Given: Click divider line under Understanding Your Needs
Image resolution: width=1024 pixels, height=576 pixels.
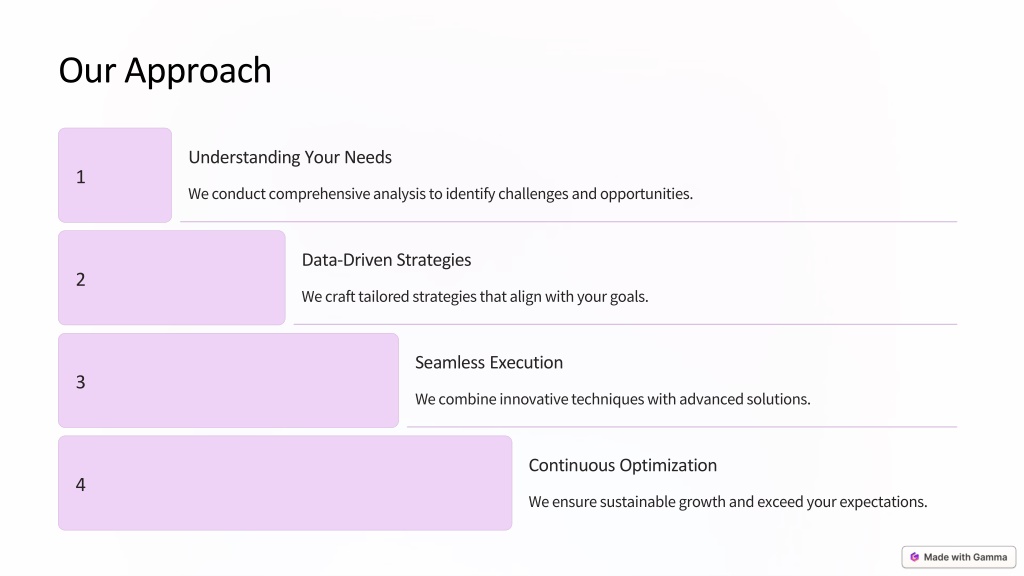Looking at the screenshot, I should pyautogui.click(x=568, y=221).
